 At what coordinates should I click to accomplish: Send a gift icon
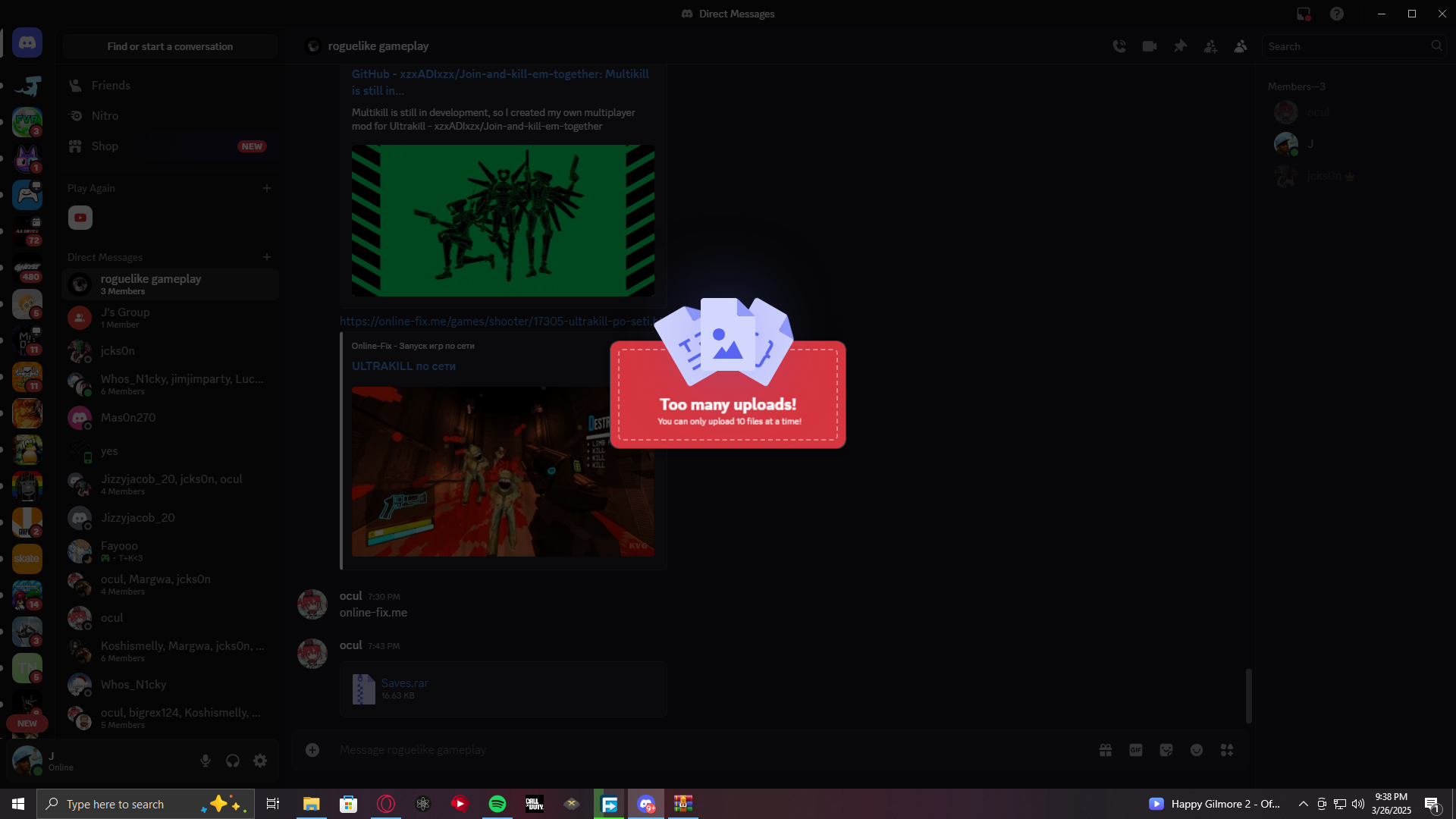pos(1106,750)
